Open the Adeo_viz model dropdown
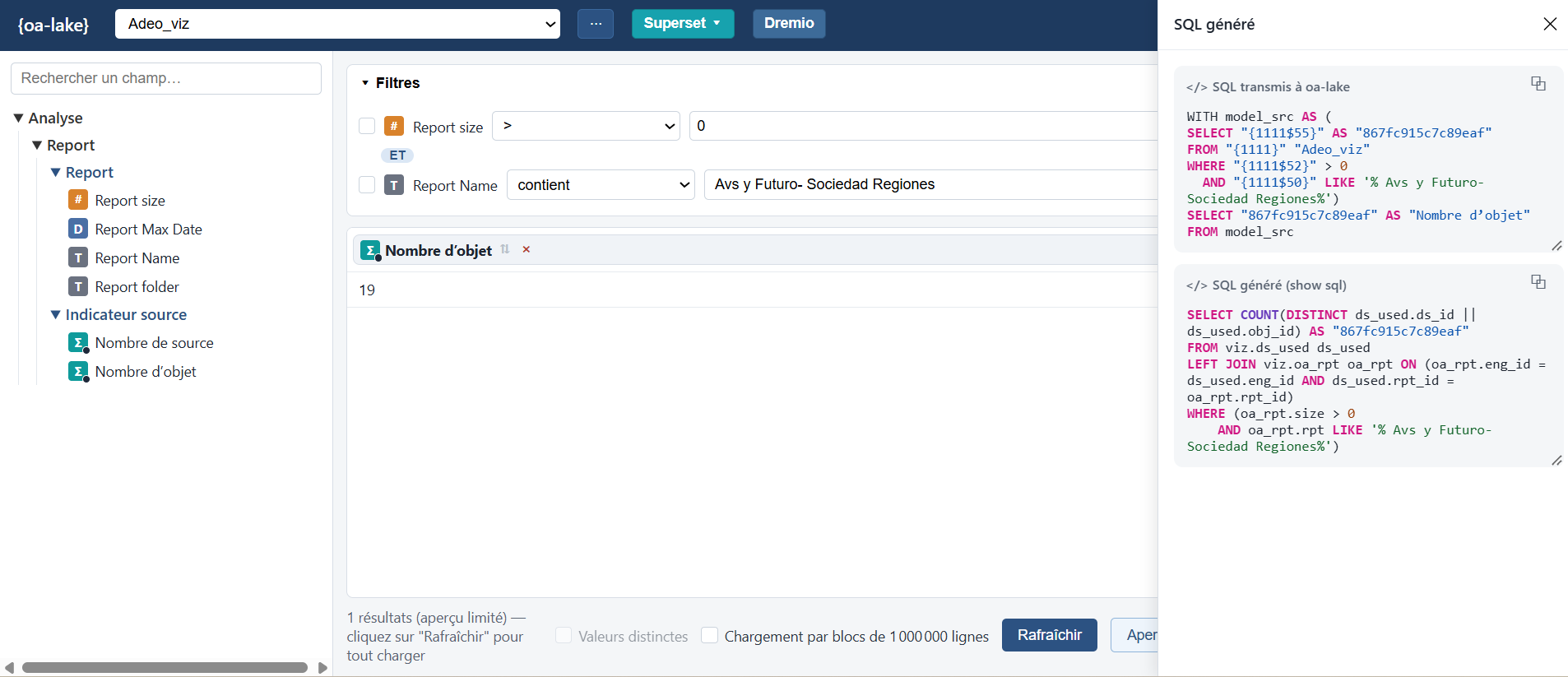The height and width of the screenshot is (677, 1568). click(x=337, y=24)
